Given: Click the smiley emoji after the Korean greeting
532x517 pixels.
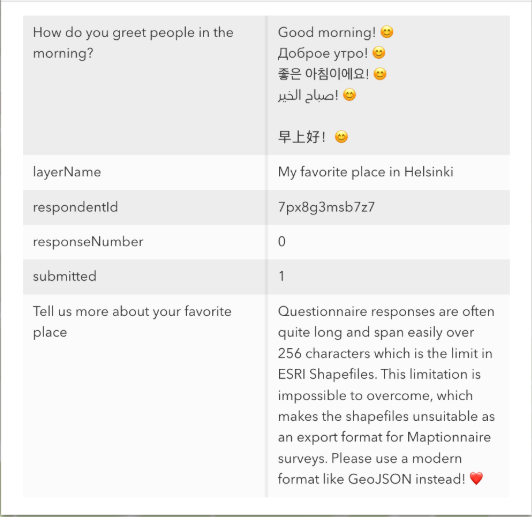Looking at the screenshot, I should (x=380, y=74).
